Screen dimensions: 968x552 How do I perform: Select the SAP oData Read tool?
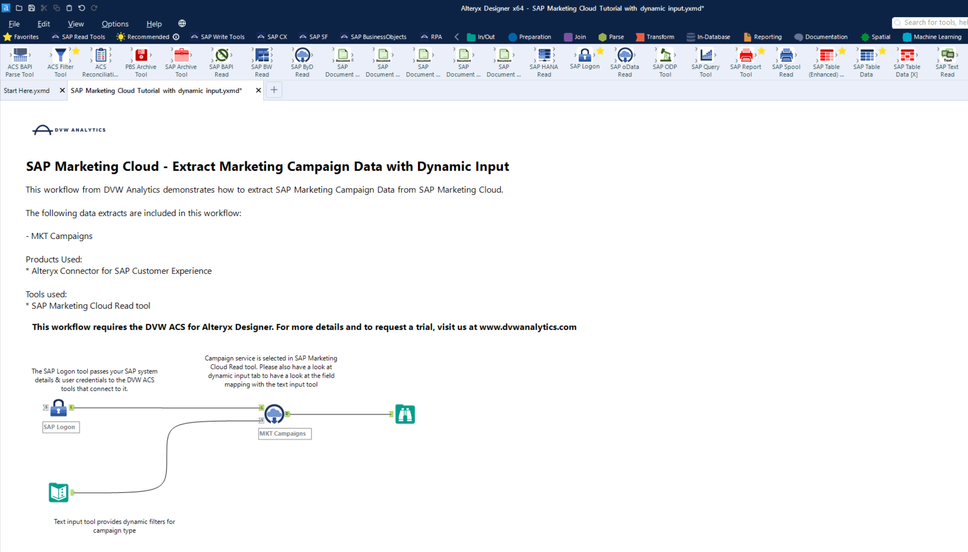625,62
